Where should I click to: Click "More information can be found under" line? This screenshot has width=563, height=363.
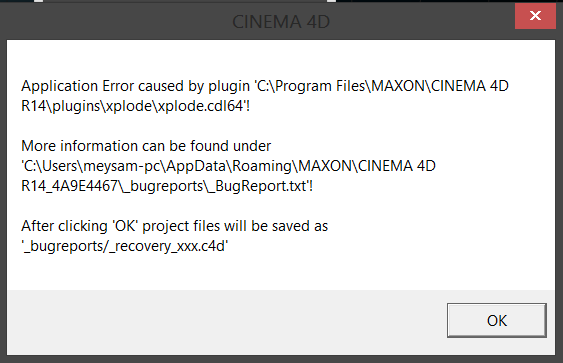pyautogui.click(x=146, y=146)
